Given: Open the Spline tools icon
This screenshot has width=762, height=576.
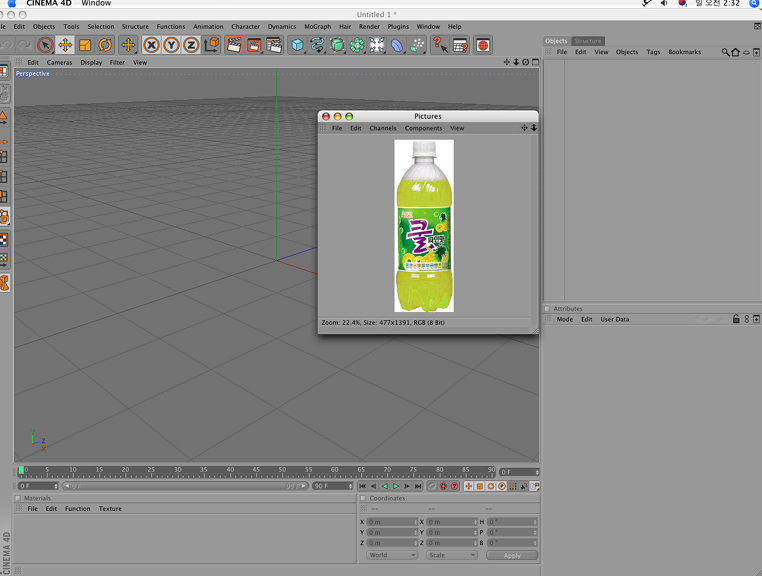Looking at the screenshot, I should [x=317, y=45].
